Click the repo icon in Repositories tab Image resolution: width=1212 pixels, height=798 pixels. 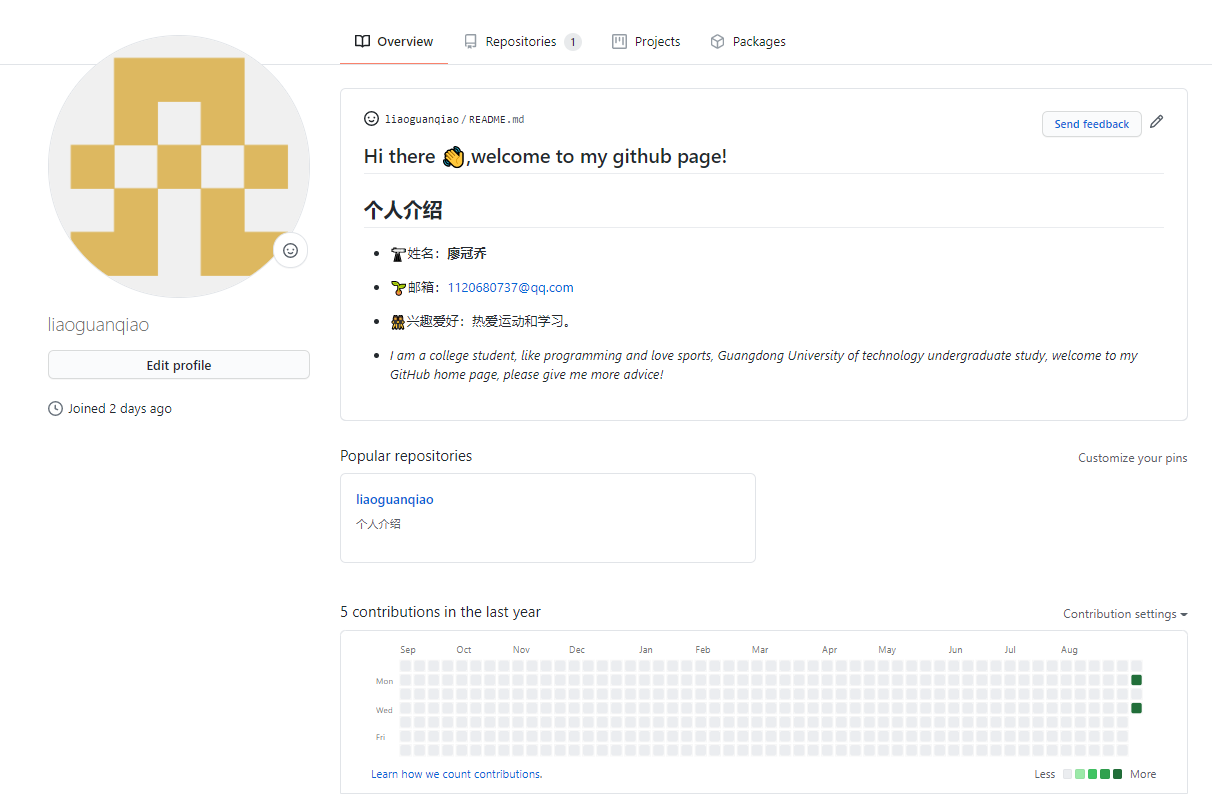click(470, 41)
